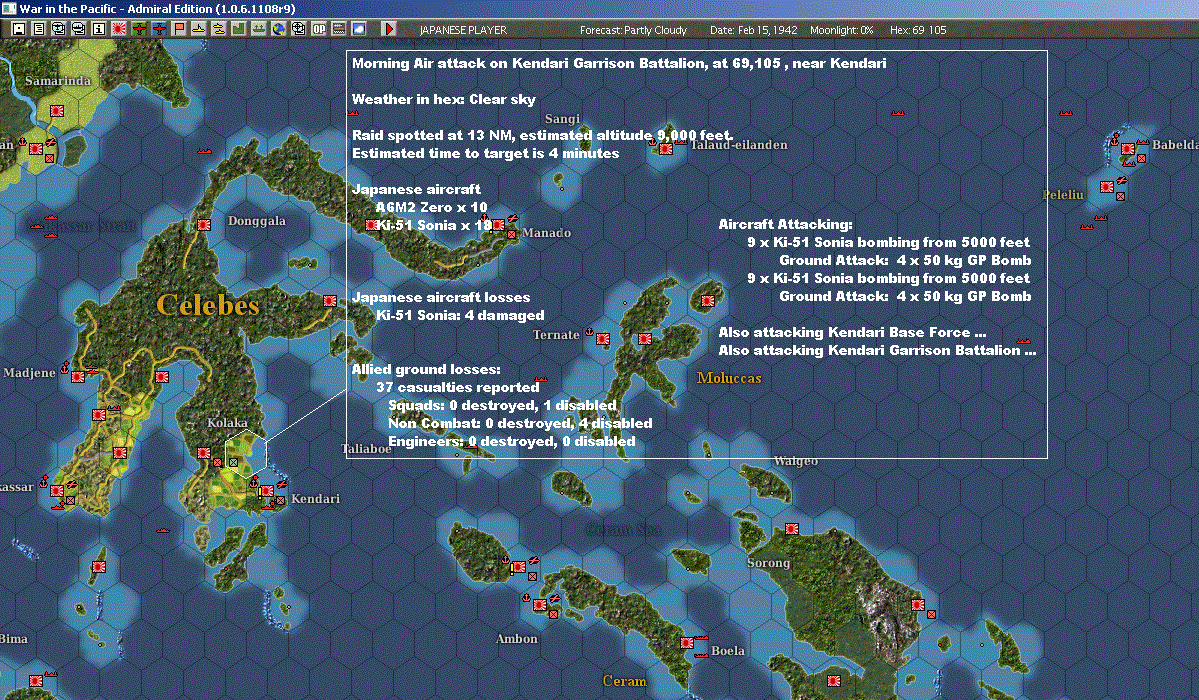
Task: Click the fourth toolbar icon with overlapping windows
Action: click(79, 29)
